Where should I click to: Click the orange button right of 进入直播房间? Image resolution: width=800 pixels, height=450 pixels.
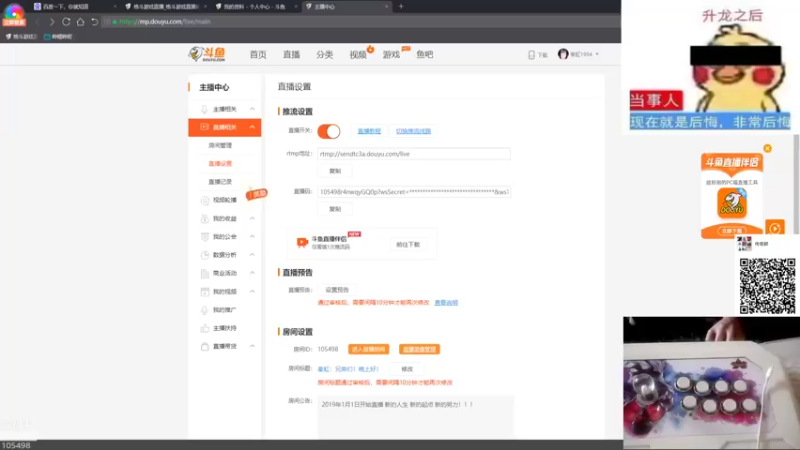(419, 349)
